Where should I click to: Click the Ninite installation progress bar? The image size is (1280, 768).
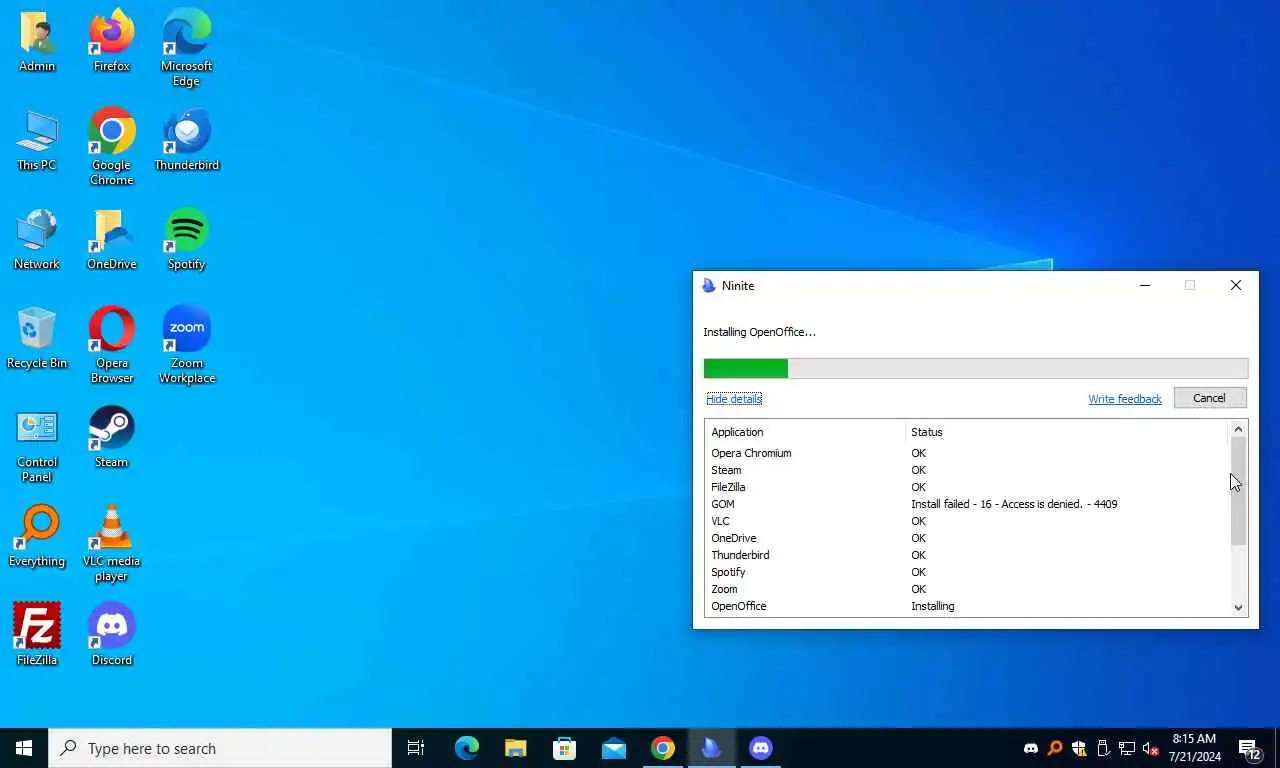pyautogui.click(x=976, y=369)
